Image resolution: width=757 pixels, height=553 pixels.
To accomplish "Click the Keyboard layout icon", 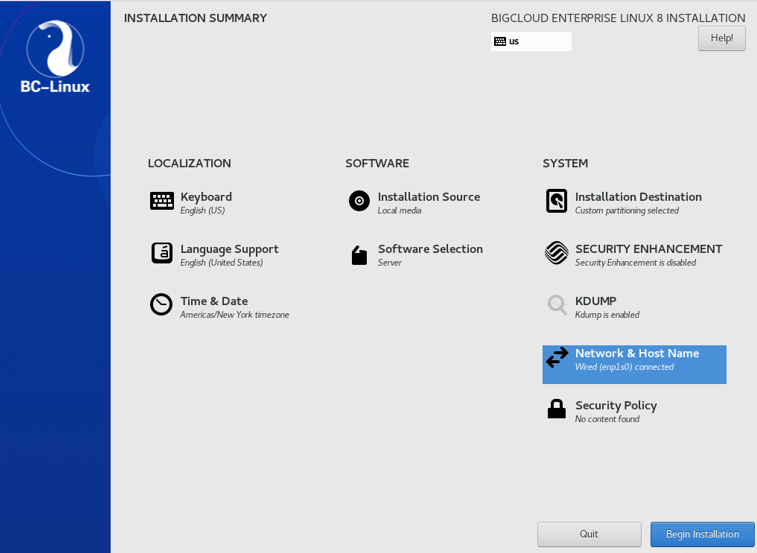I will (162, 201).
